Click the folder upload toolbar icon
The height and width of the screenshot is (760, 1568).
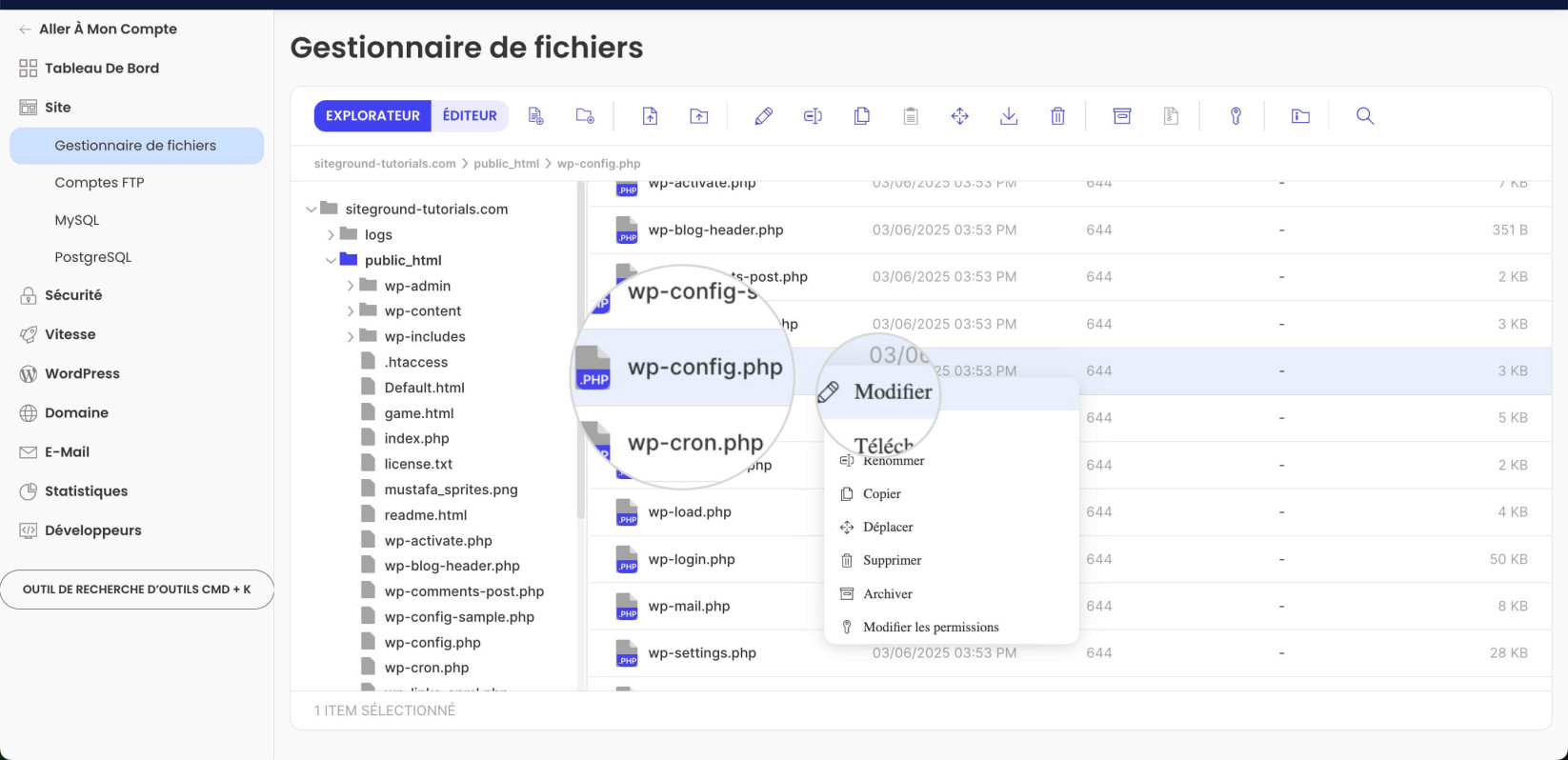pos(699,116)
